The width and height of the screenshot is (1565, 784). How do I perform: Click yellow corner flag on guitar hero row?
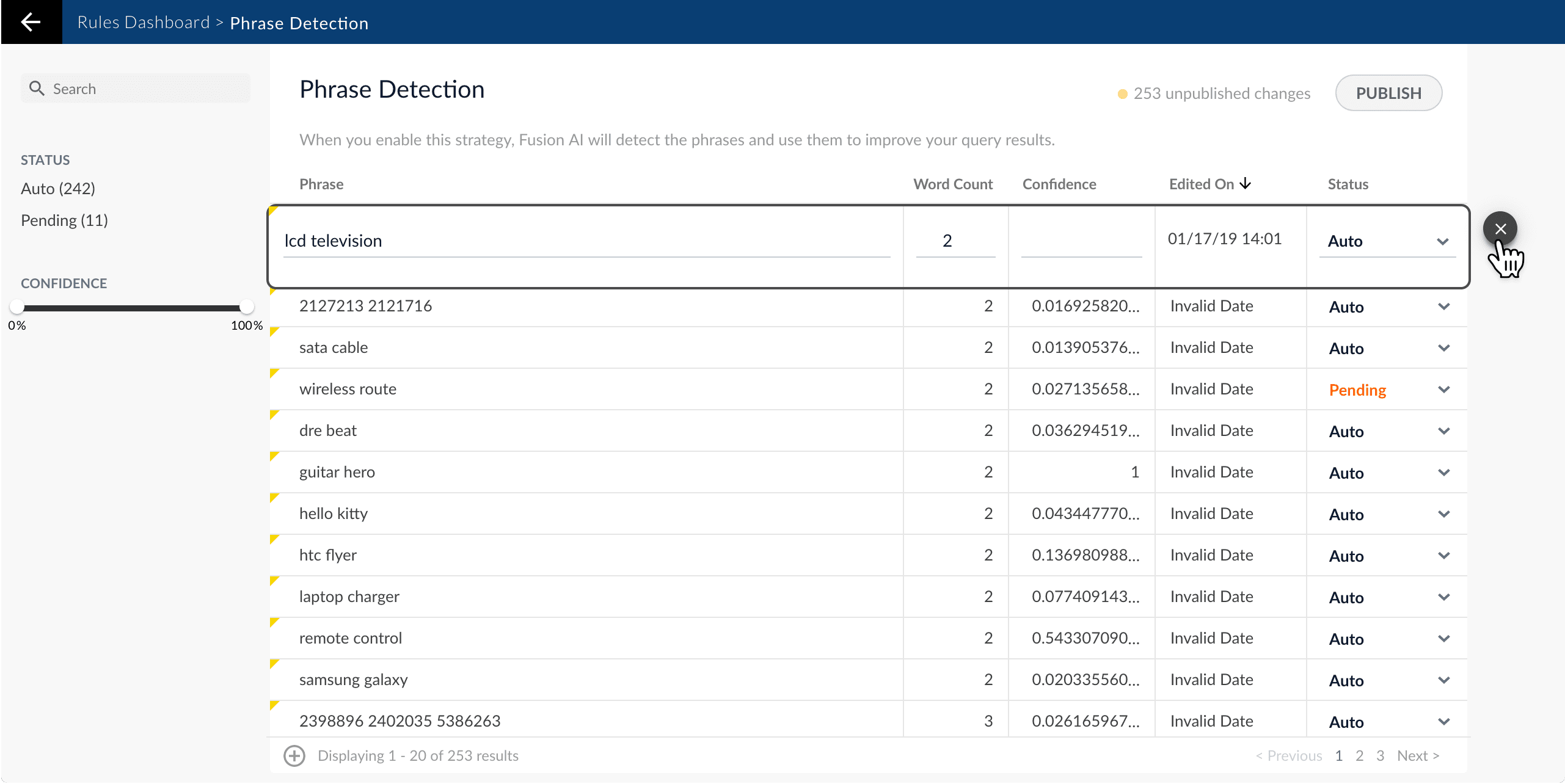pos(274,456)
